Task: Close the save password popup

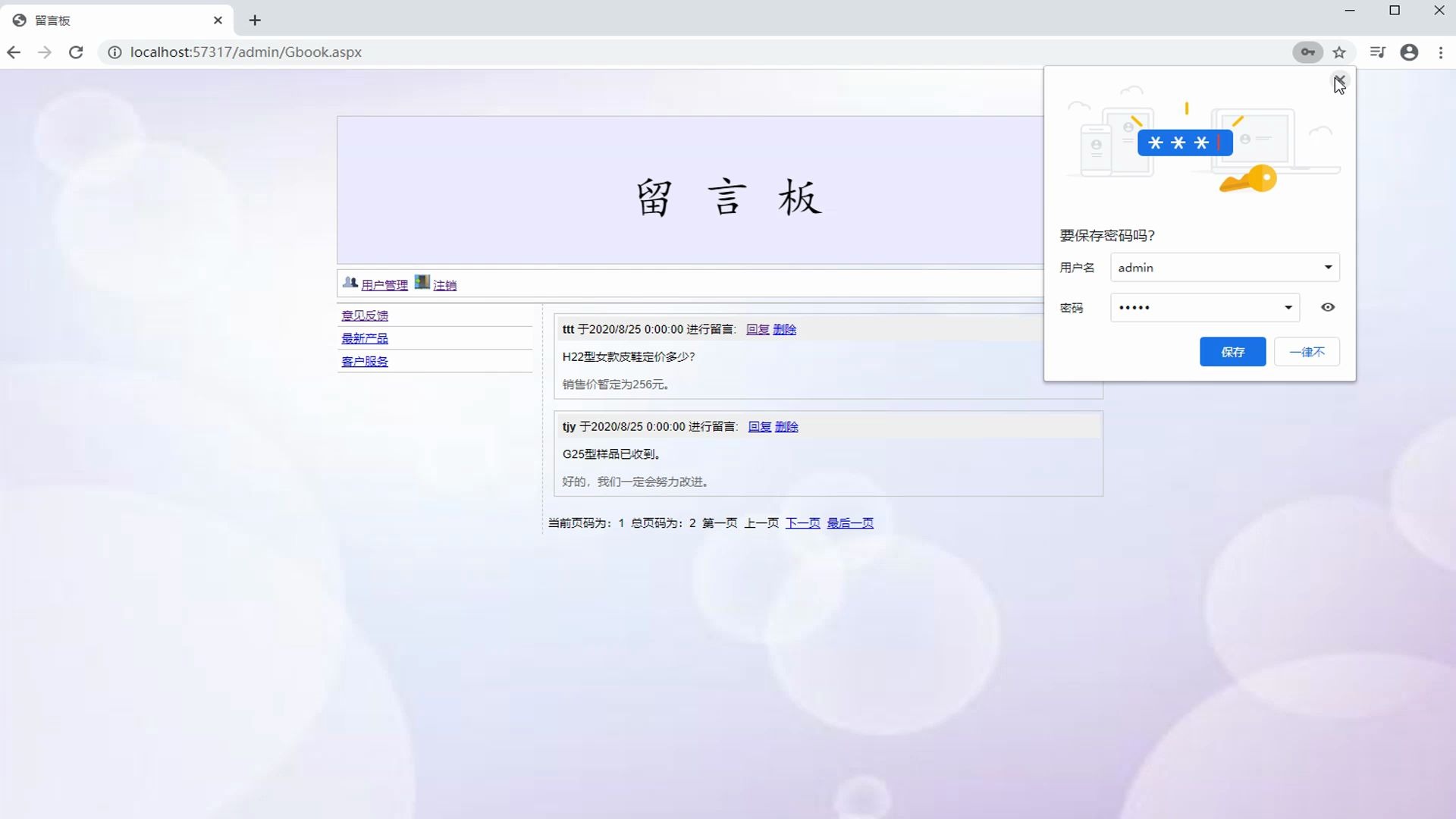Action: 1340,80
